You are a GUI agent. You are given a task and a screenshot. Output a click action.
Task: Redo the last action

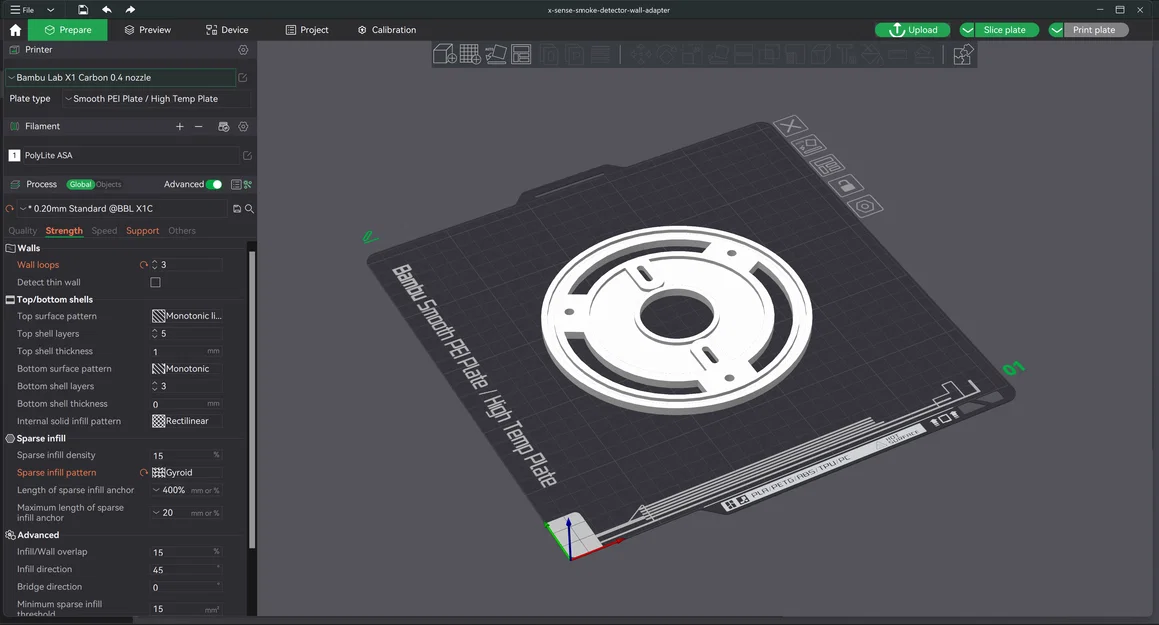(x=130, y=10)
